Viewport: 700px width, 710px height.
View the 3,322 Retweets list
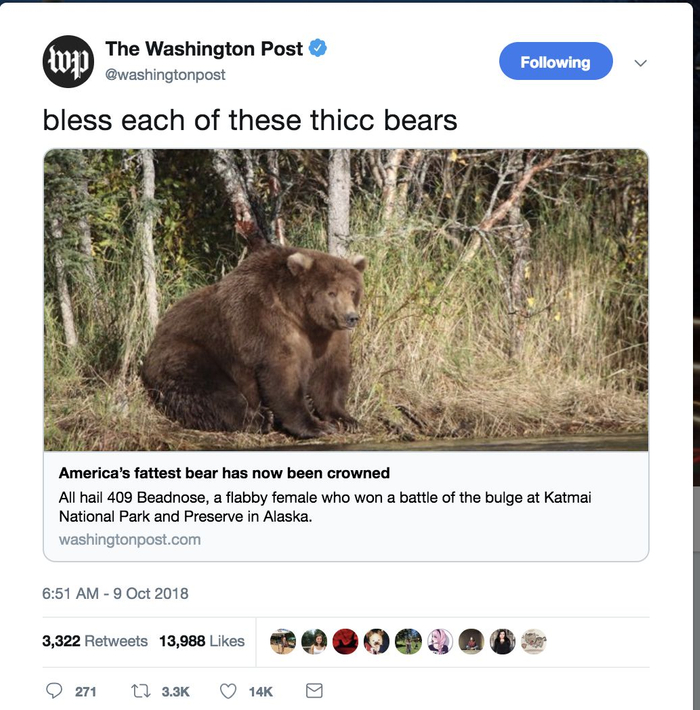point(95,641)
